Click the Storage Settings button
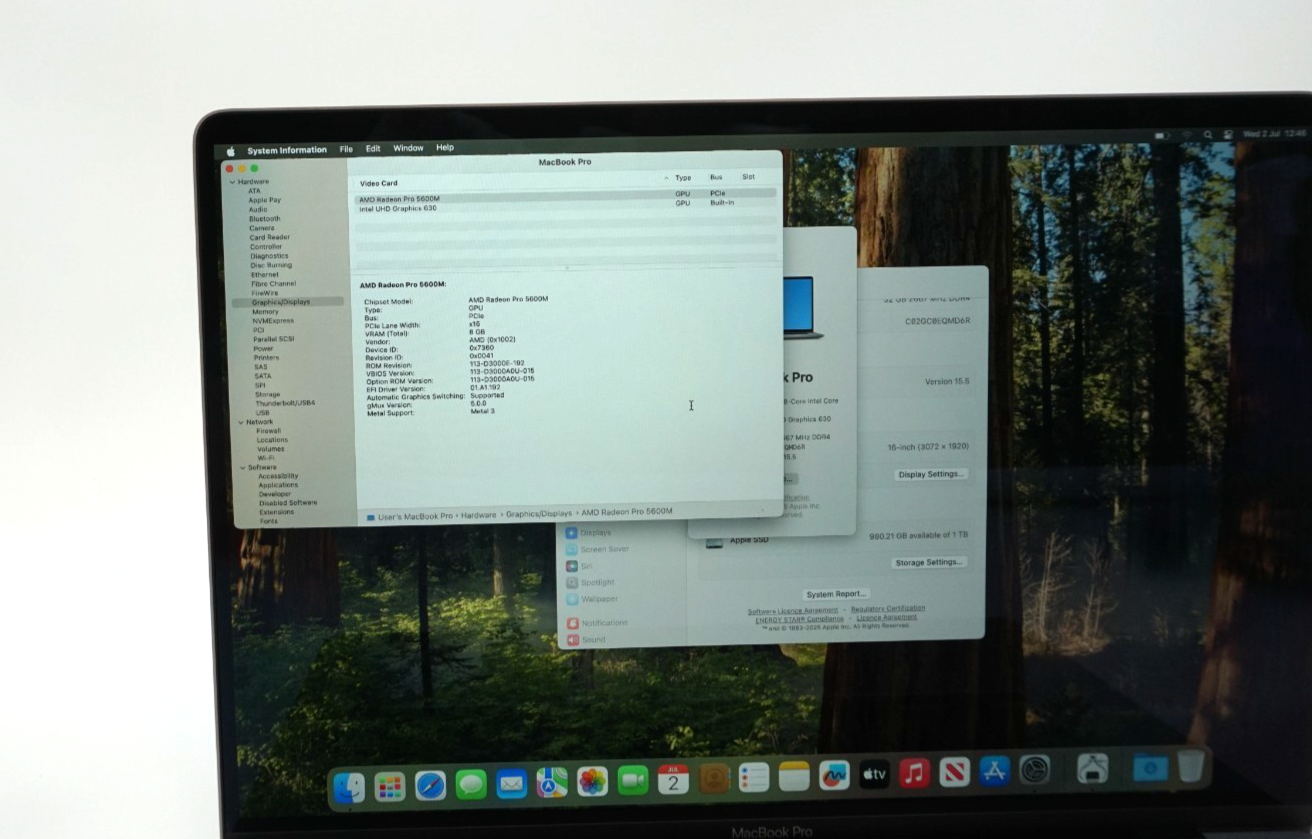The height and width of the screenshot is (839, 1312). tap(929, 563)
